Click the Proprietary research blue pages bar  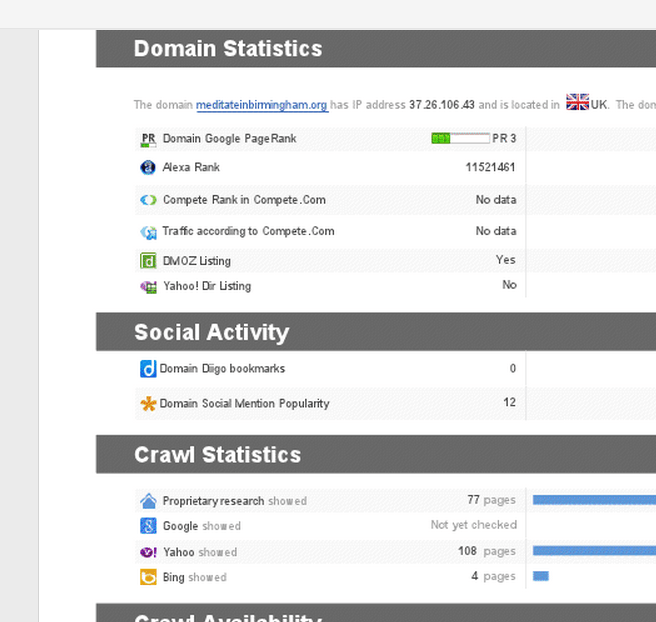[594, 500]
